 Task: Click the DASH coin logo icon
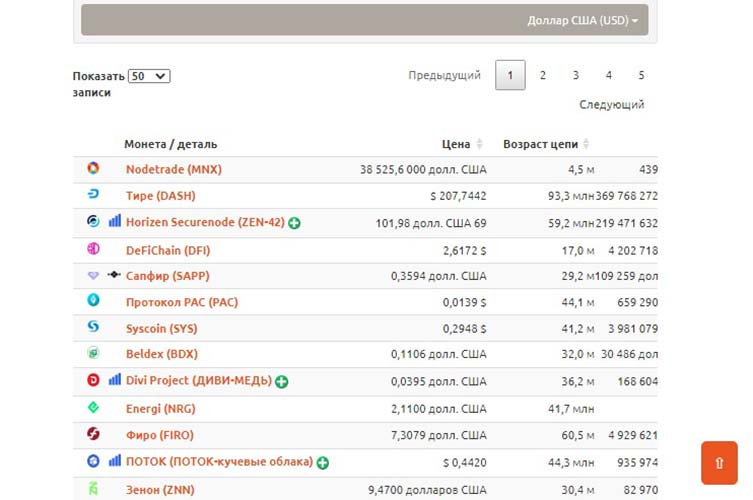click(x=93, y=195)
